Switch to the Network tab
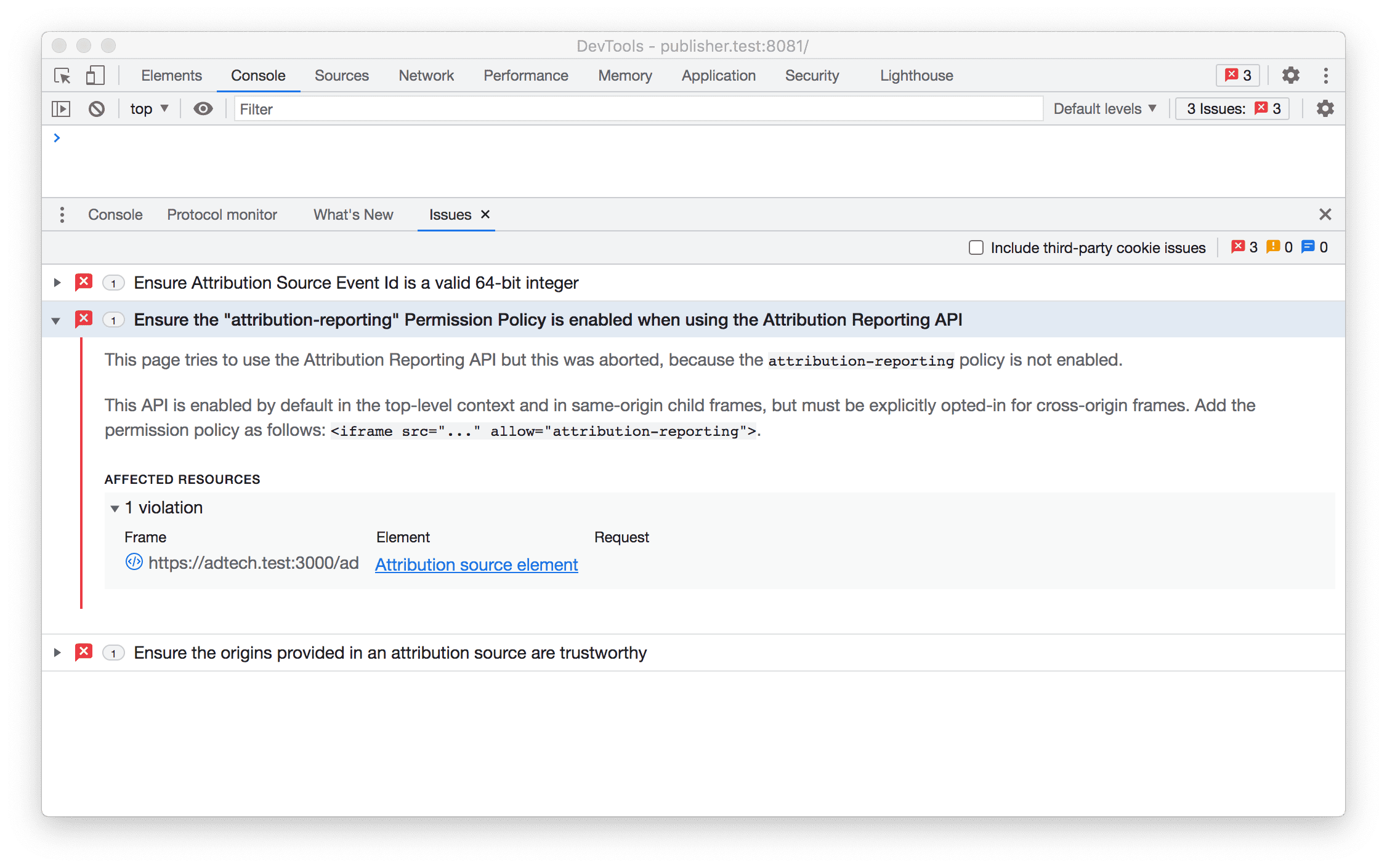 pos(424,74)
